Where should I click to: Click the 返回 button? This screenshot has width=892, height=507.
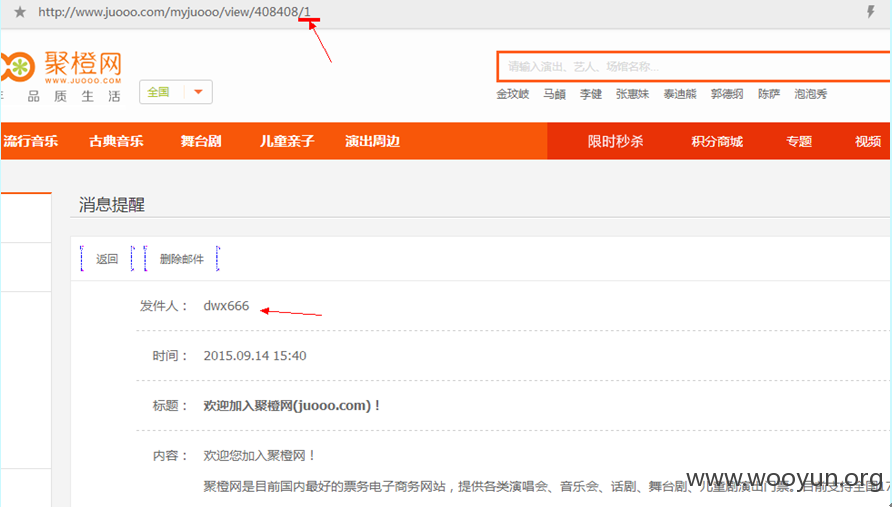pos(107,259)
